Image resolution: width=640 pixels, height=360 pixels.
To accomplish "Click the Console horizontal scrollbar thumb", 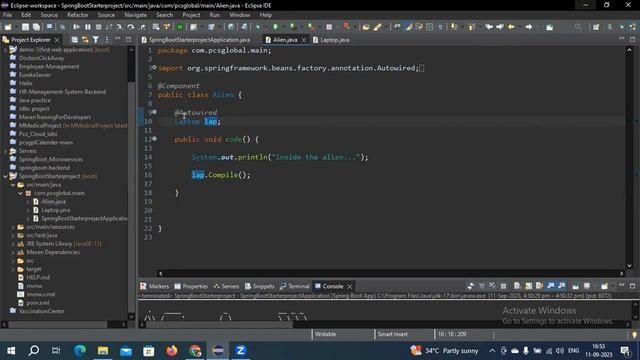I will coord(220,325).
